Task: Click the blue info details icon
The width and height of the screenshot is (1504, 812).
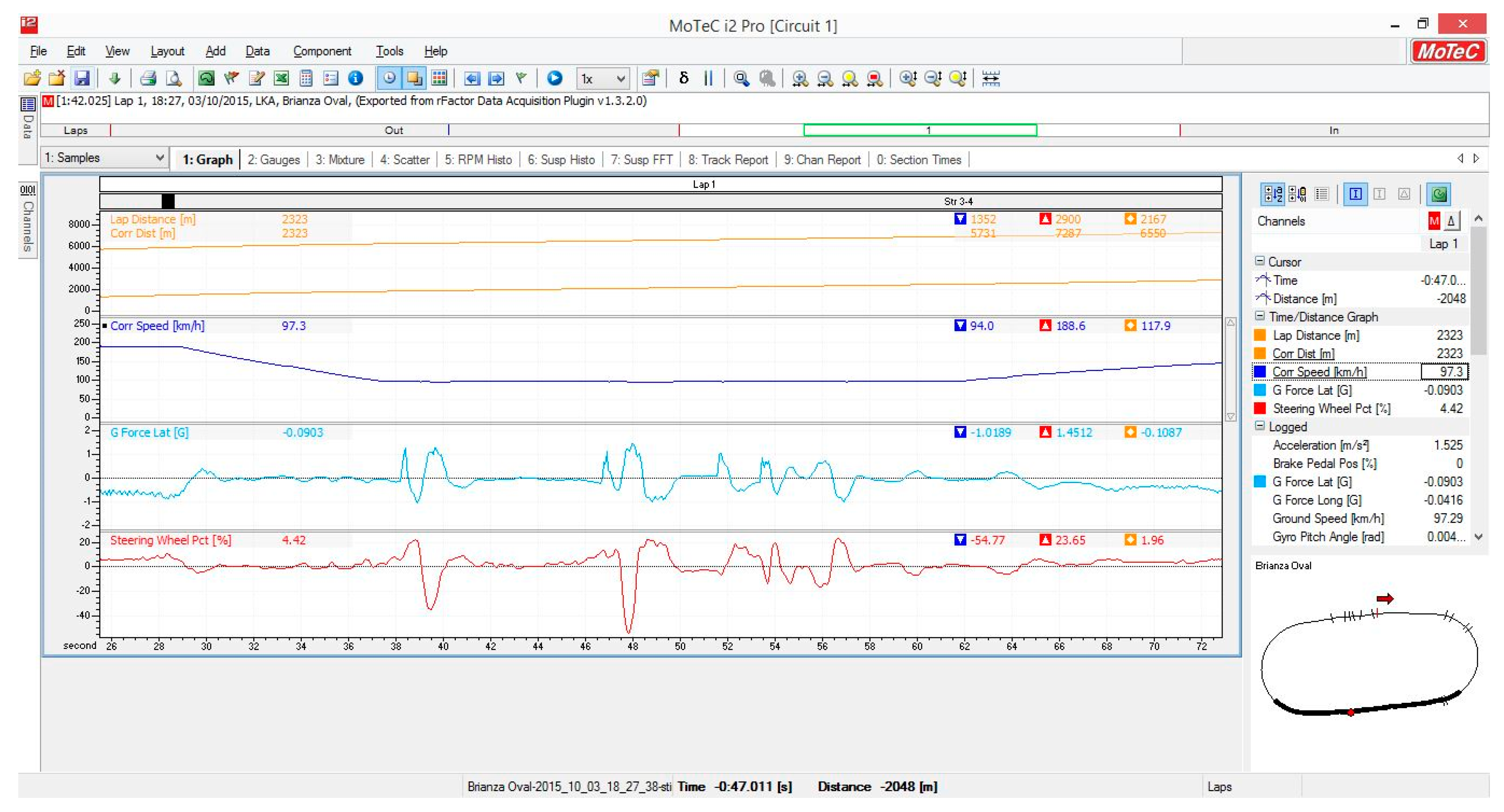Action: coord(355,78)
